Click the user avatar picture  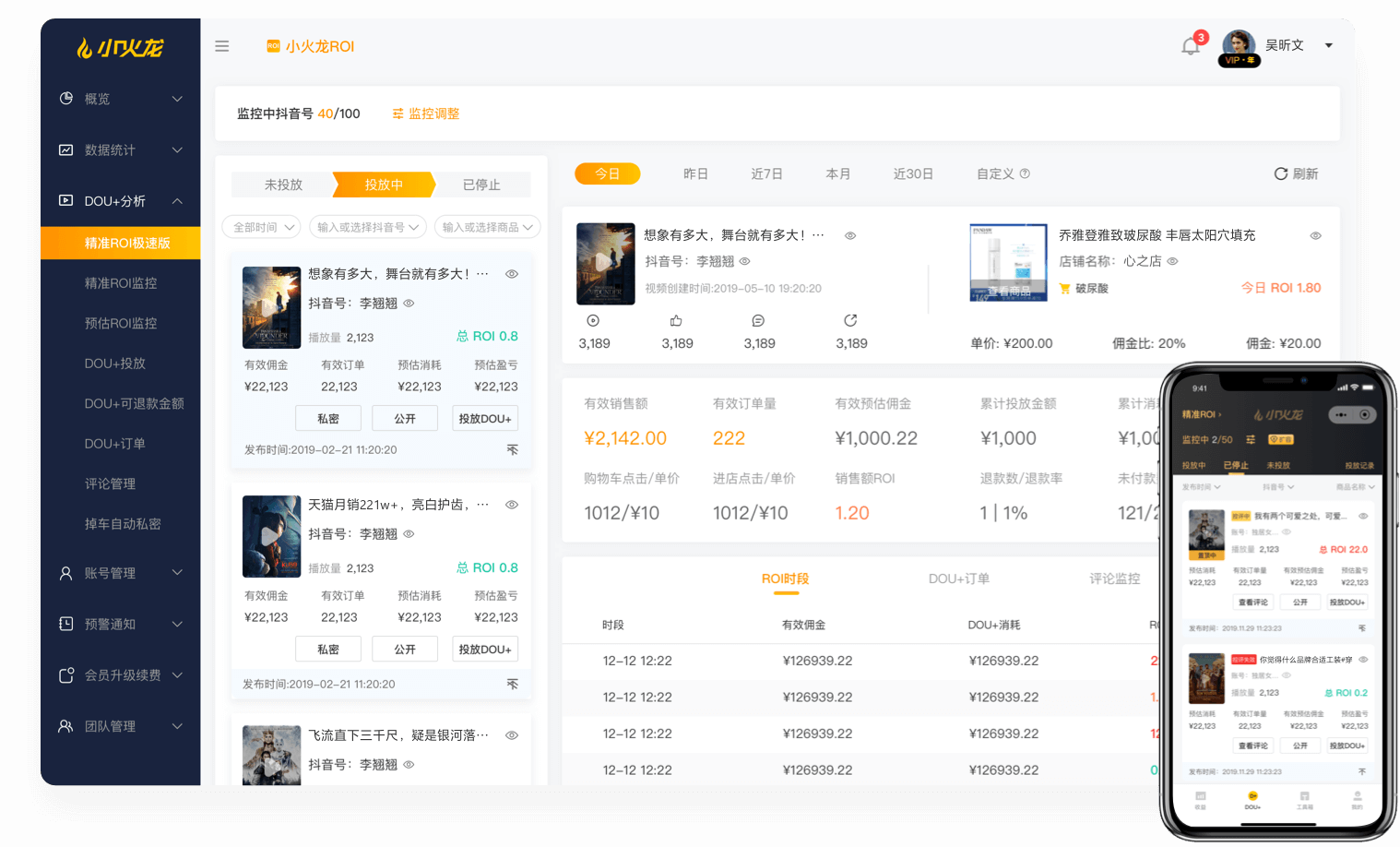(x=1239, y=46)
